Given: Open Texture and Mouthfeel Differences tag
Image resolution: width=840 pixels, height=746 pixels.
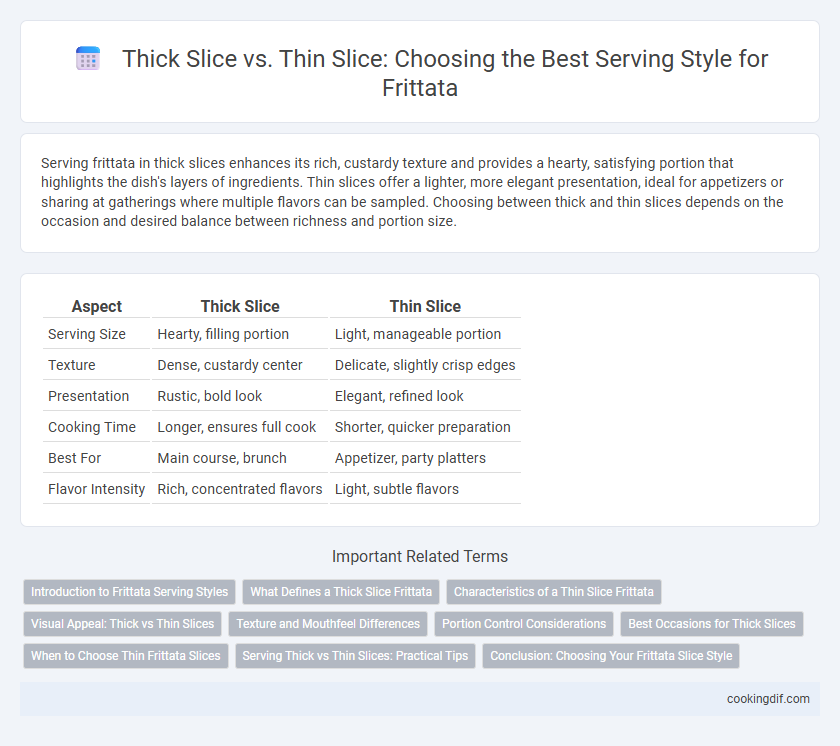Looking at the screenshot, I should point(328,624).
